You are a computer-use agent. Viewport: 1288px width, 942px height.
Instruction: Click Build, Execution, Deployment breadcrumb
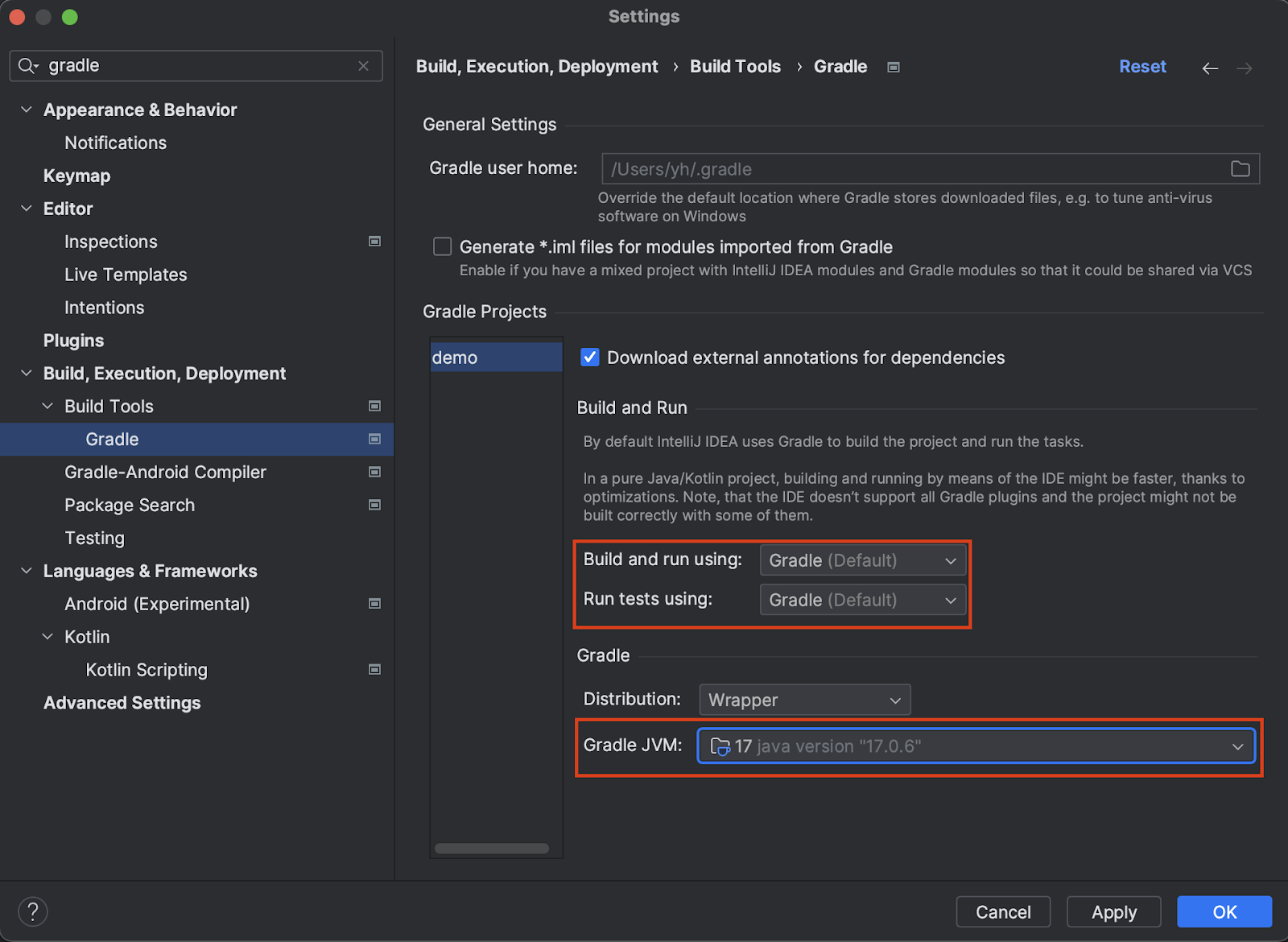pos(537,67)
